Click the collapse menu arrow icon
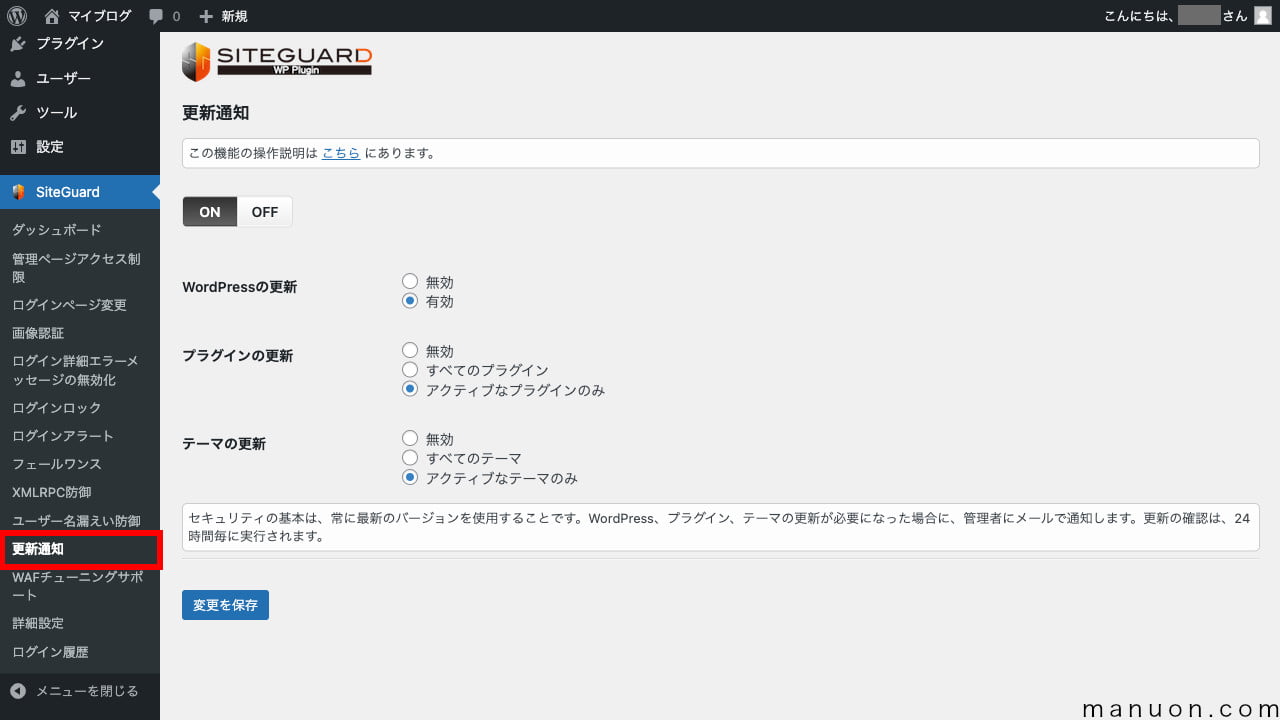 coord(18,691)
